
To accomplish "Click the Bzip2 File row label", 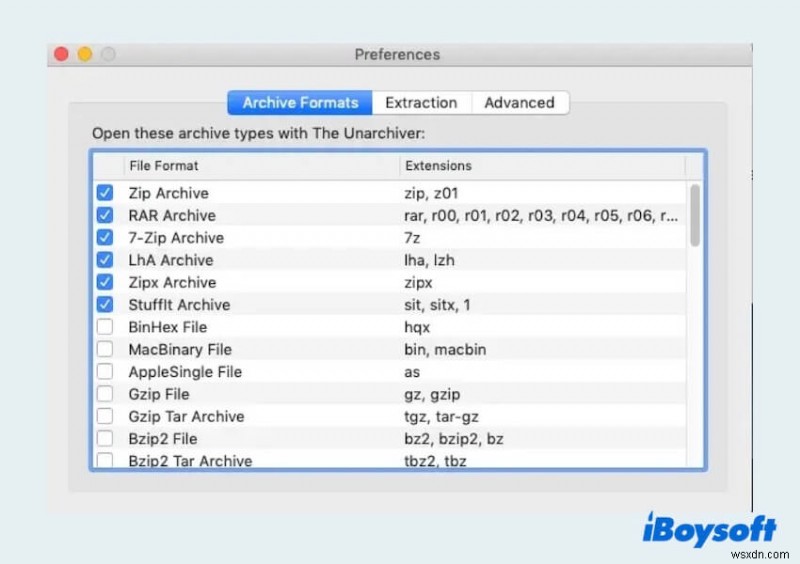I will (163, 439).
